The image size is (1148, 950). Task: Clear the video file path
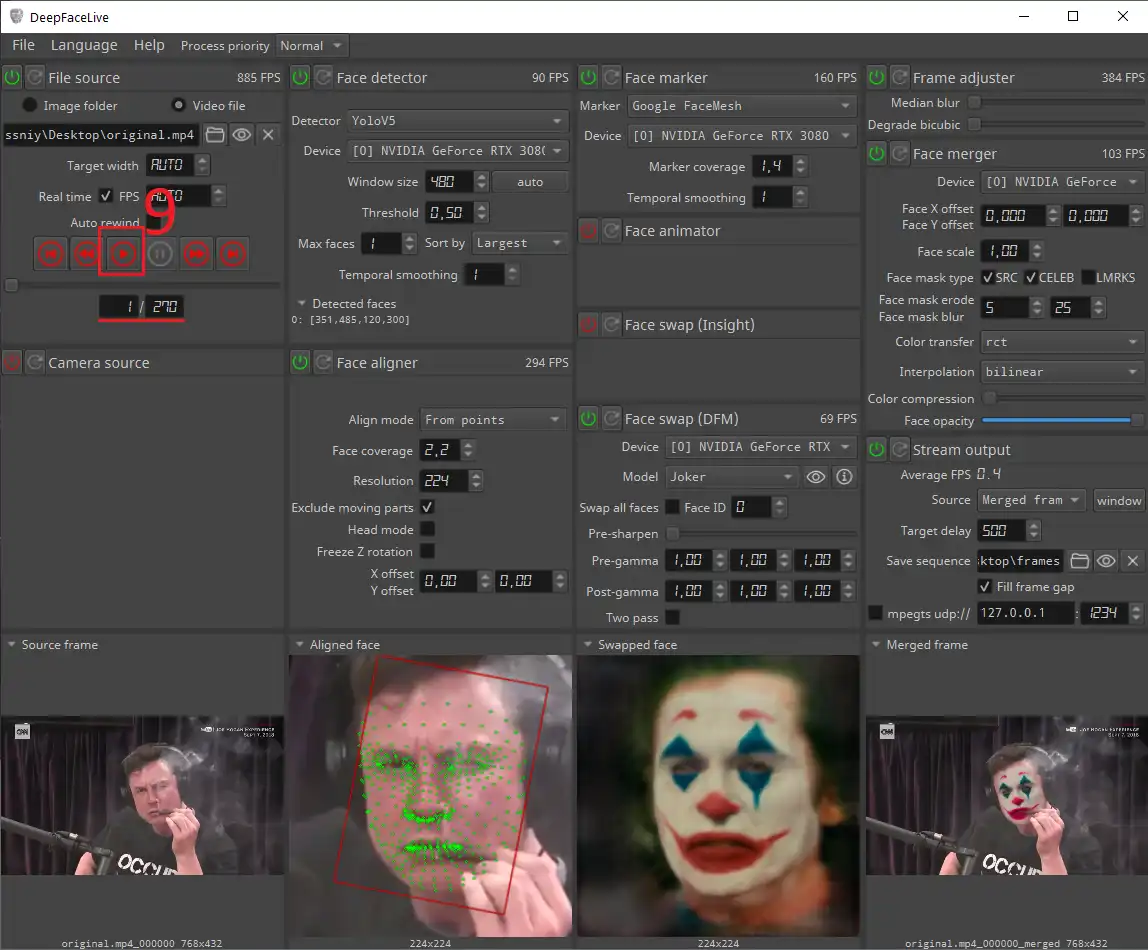pos(269,135)
